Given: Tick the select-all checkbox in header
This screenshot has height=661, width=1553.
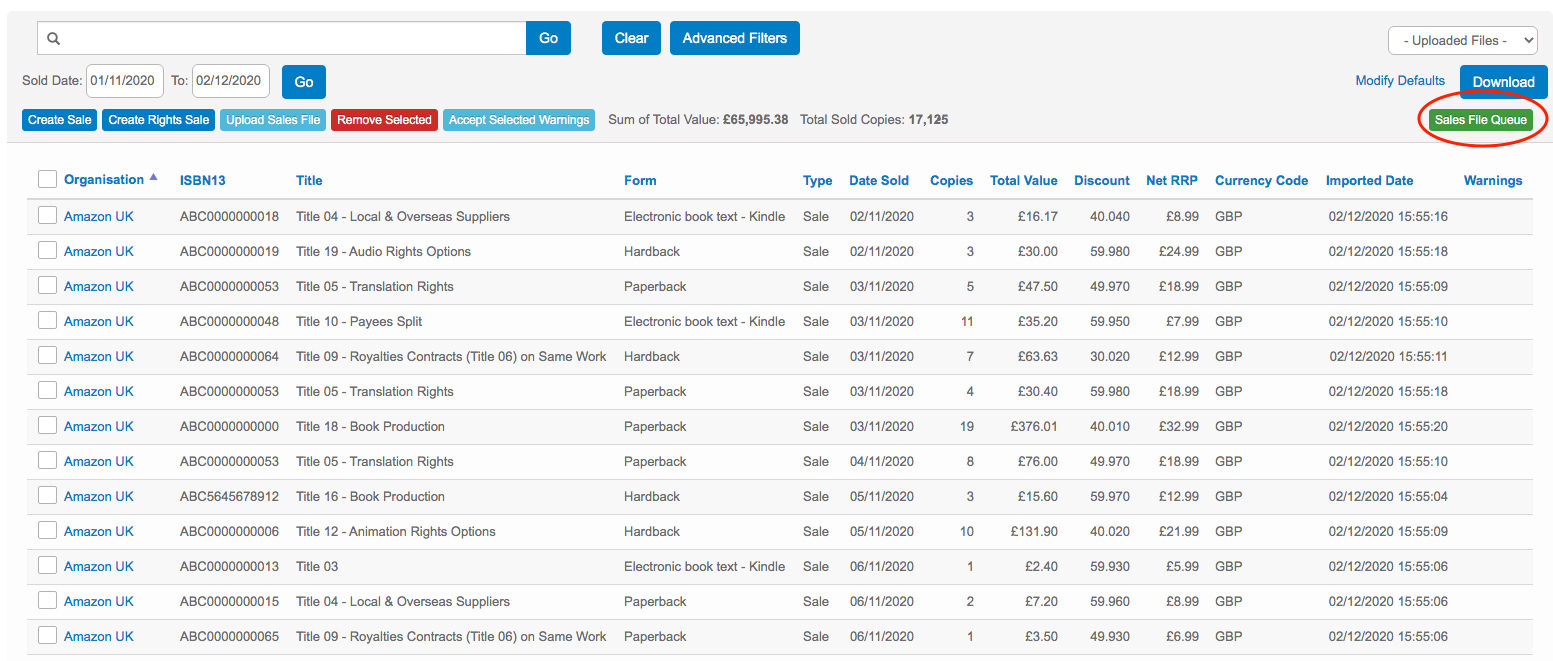Looking at the screenshot, I should (x=47, y=179).
